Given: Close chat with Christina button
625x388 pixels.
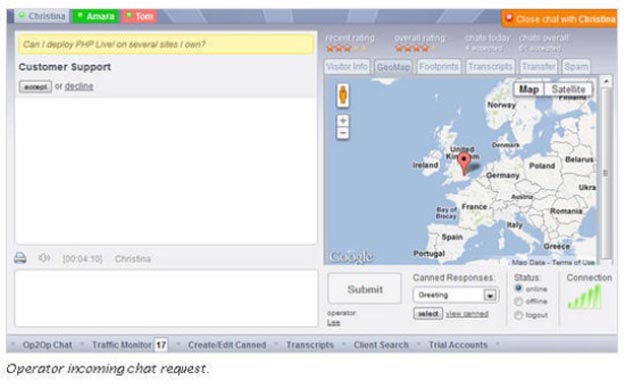Looking at the screenshot, I should pyautogui.click(x=559, y=19).
